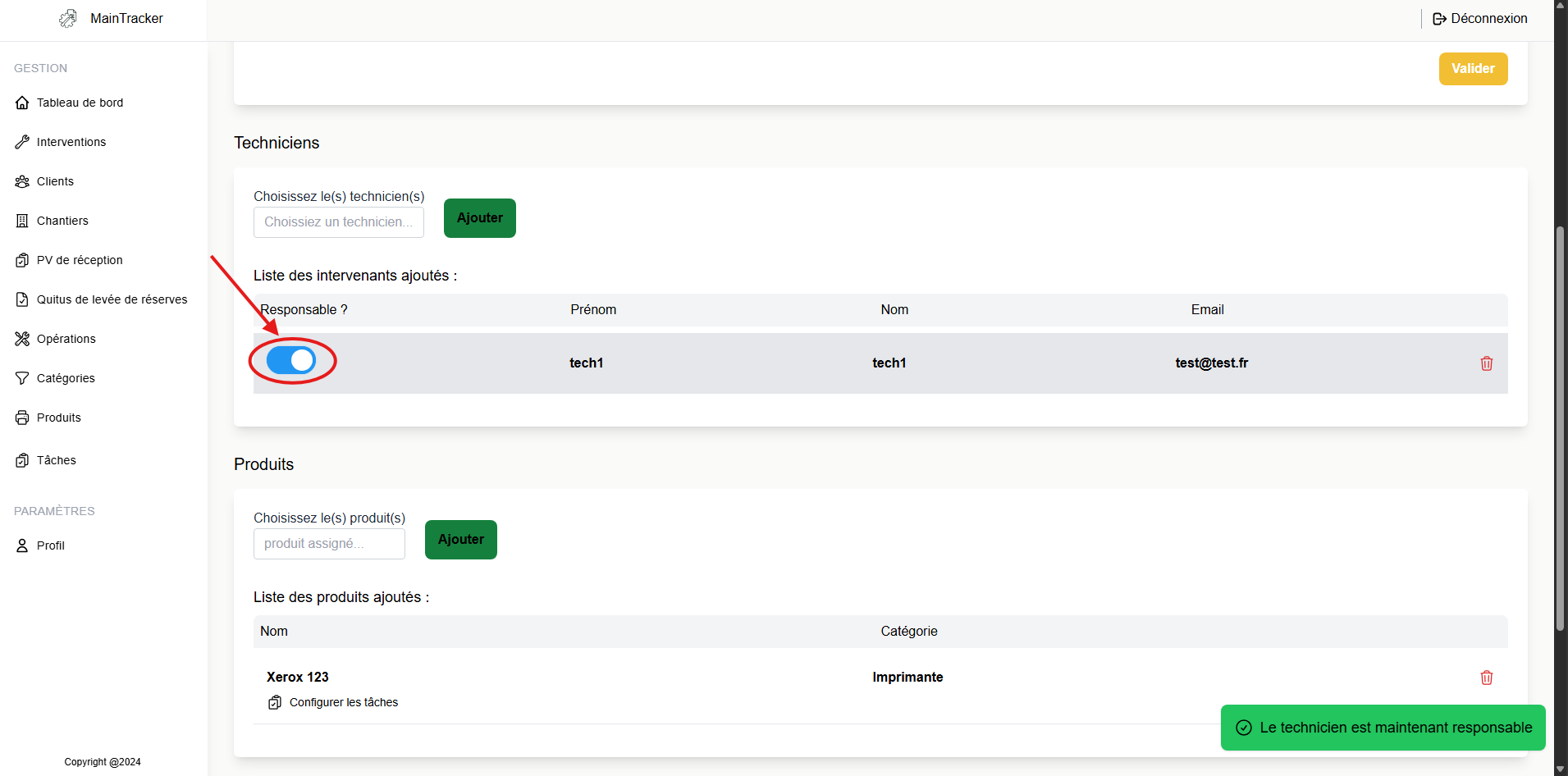Open Clients in the sidebar
The image size is (1568, 776).
[55, 181]
